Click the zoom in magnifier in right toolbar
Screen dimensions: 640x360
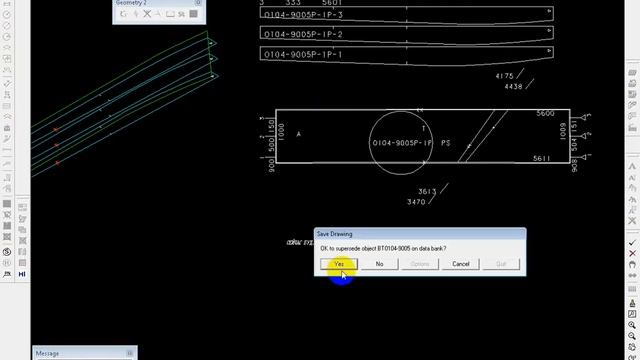(x=632, y=325)
